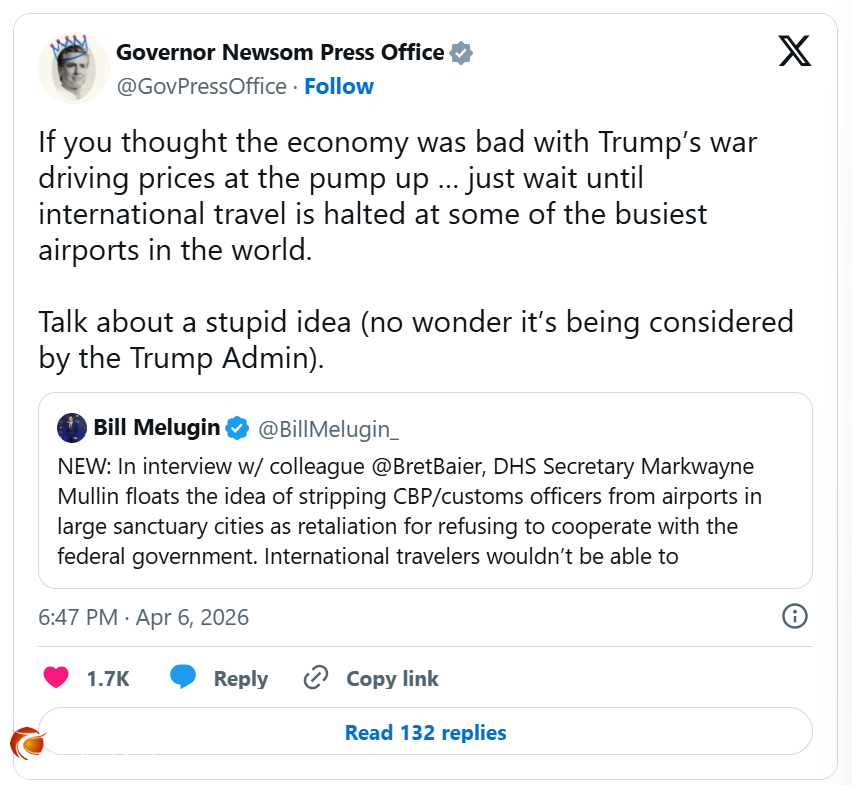Click the X logo icon
Image resolution: width=852 pixels, height=785 pixels.
(x=794, y=50)
